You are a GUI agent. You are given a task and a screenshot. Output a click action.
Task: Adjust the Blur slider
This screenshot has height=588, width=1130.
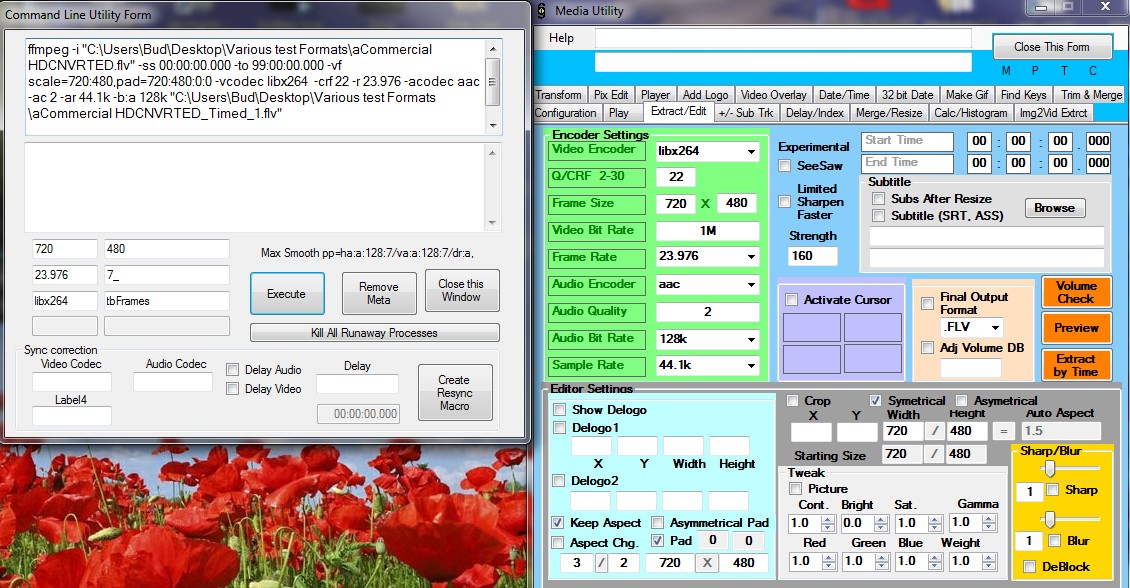pyautogui.click(x=1050, y=519)
